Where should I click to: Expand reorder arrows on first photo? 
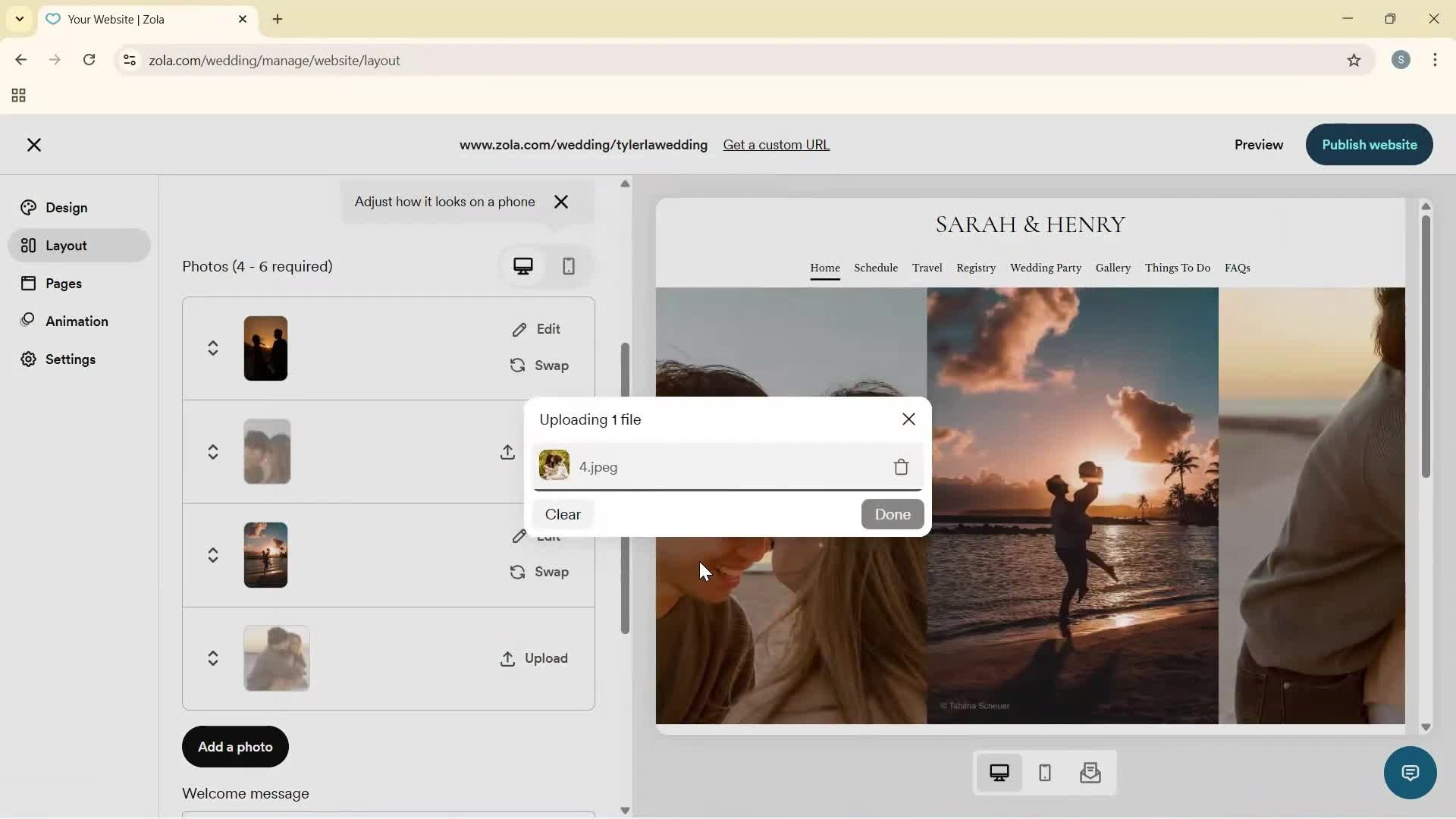[x=213, y=348]
